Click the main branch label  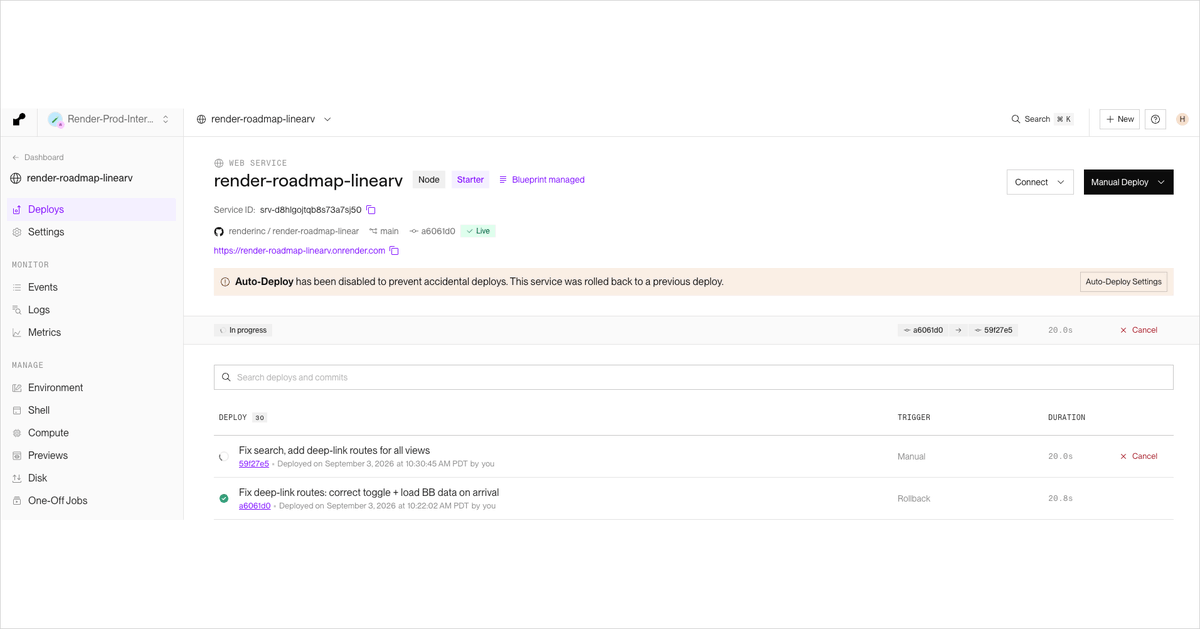[384, 231]
